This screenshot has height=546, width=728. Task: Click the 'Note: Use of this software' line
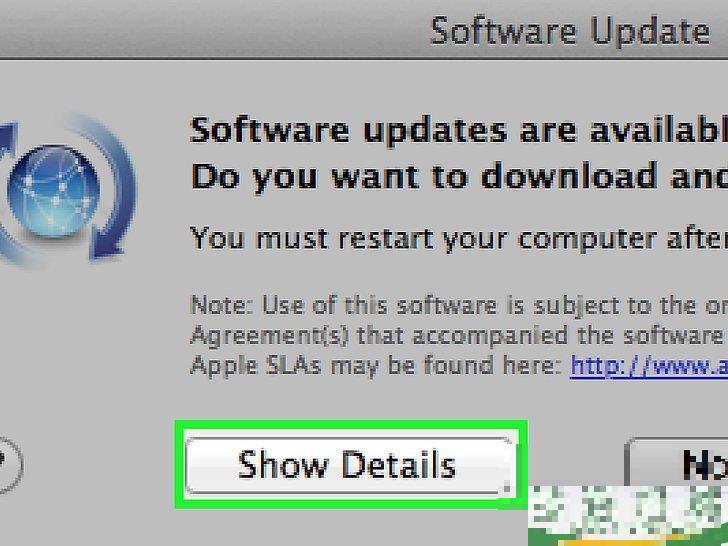point(459,306)
